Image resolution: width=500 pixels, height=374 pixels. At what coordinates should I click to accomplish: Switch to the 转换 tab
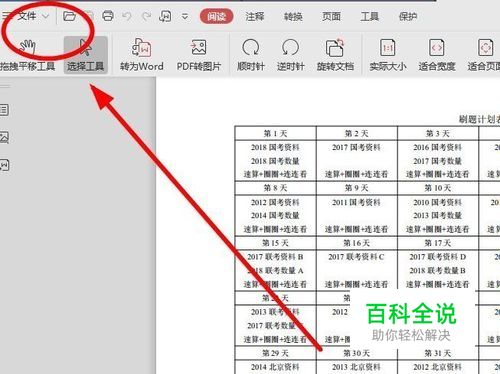(293, 16)
